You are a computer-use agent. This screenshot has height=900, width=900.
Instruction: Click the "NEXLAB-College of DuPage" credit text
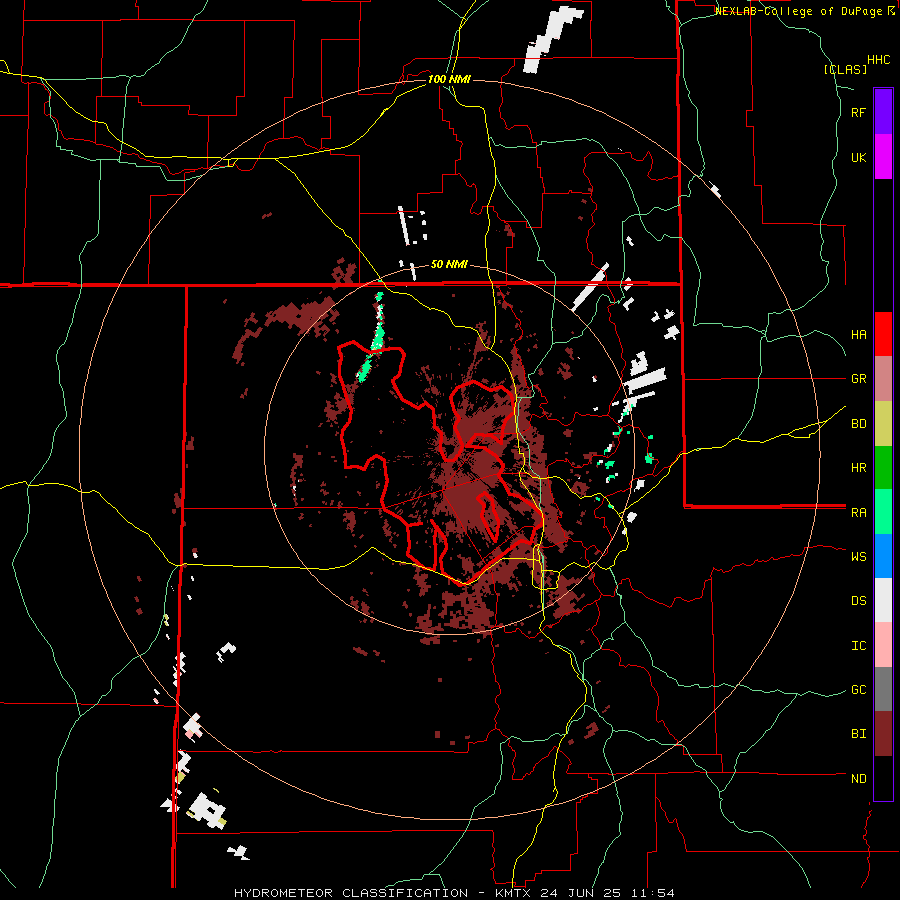tap(799, 11)
